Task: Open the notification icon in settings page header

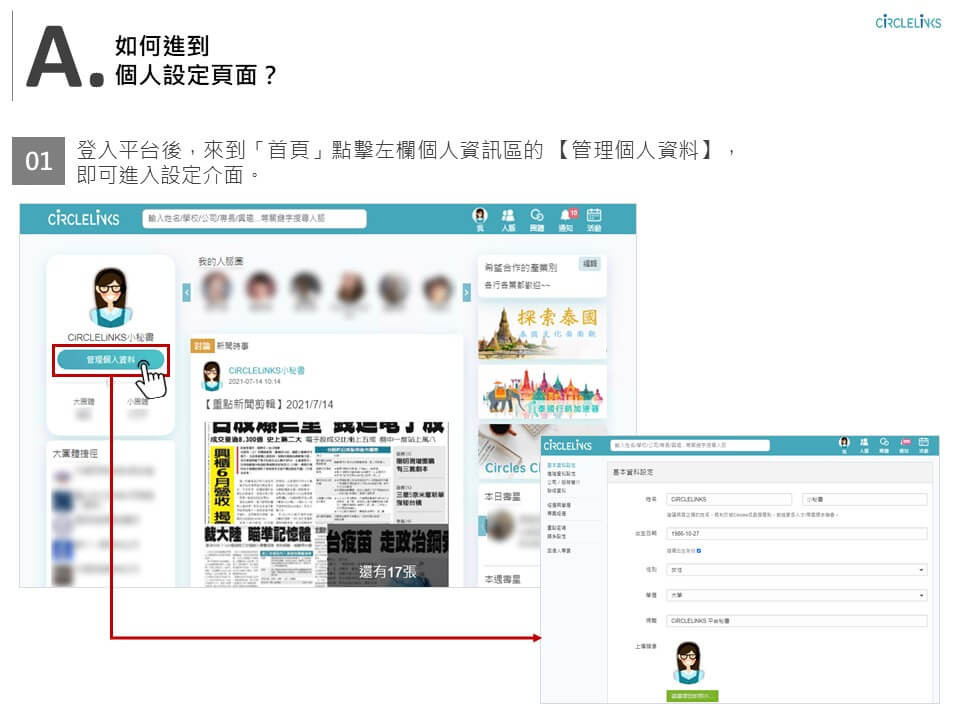Action: click(904, 445)
